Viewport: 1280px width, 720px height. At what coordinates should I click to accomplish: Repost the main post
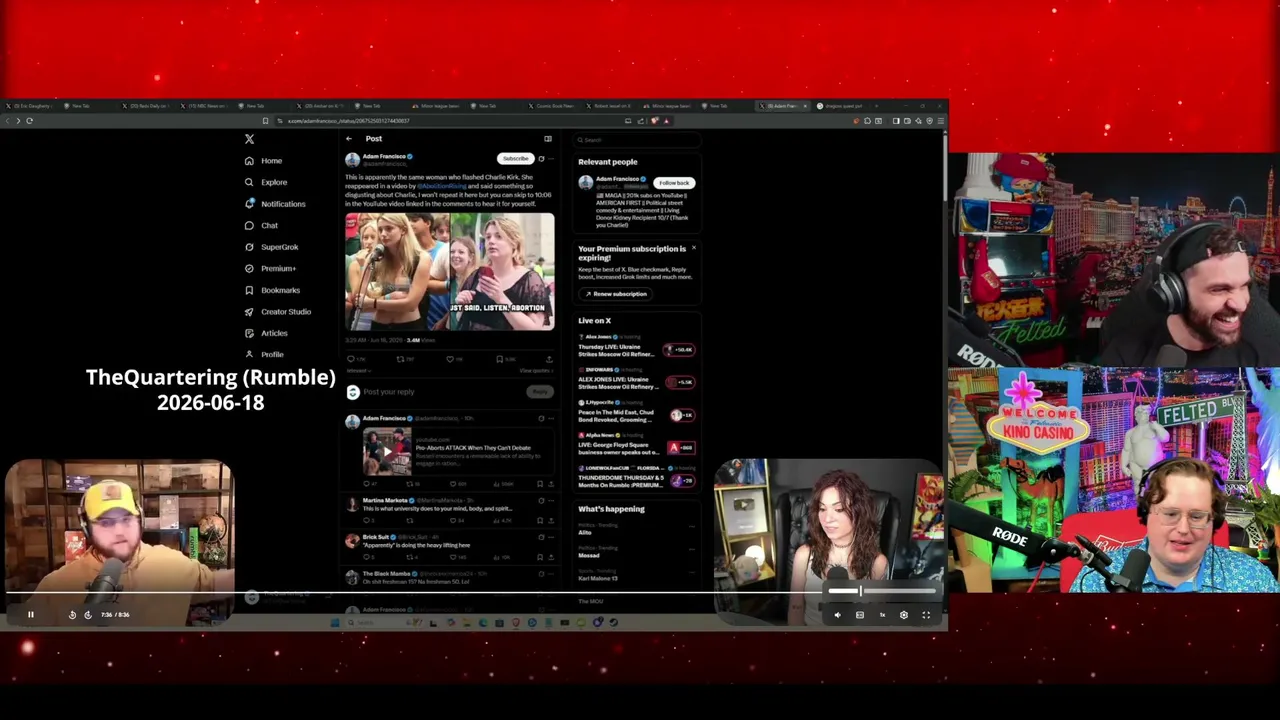coord(400,359)
